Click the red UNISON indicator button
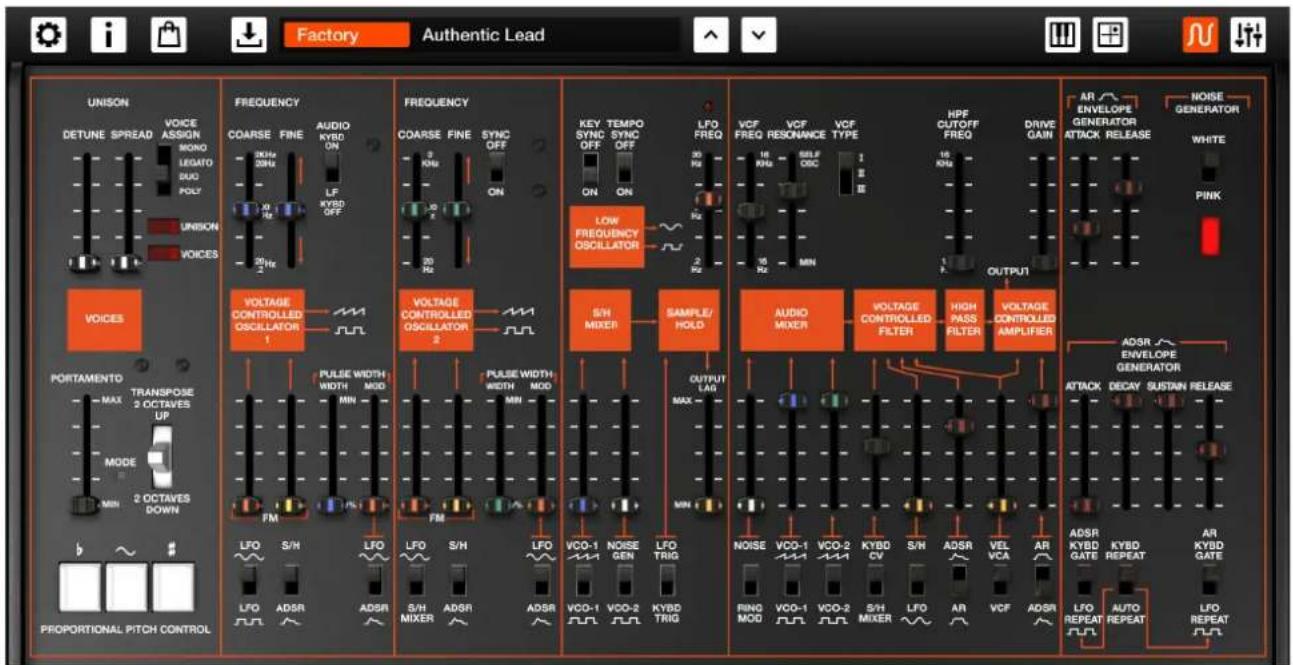The image size is (1293, 665). point(163,227)
